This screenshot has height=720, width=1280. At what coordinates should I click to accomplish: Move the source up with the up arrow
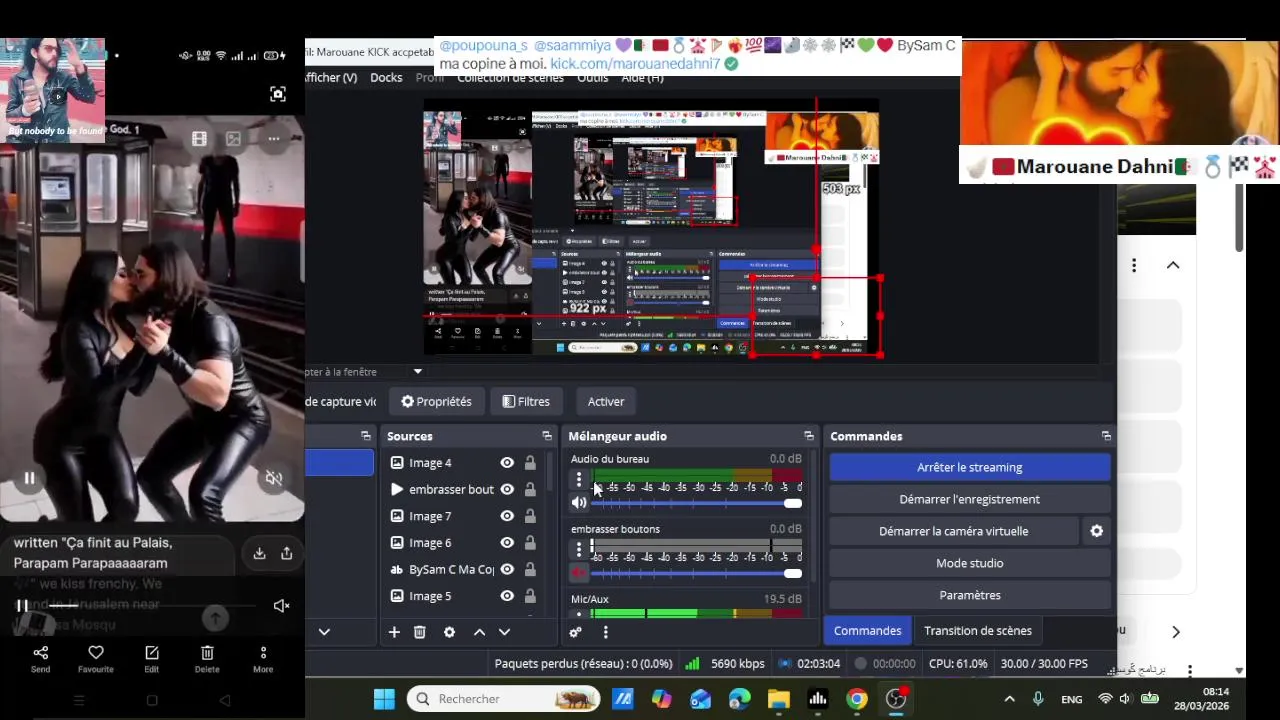479,632
